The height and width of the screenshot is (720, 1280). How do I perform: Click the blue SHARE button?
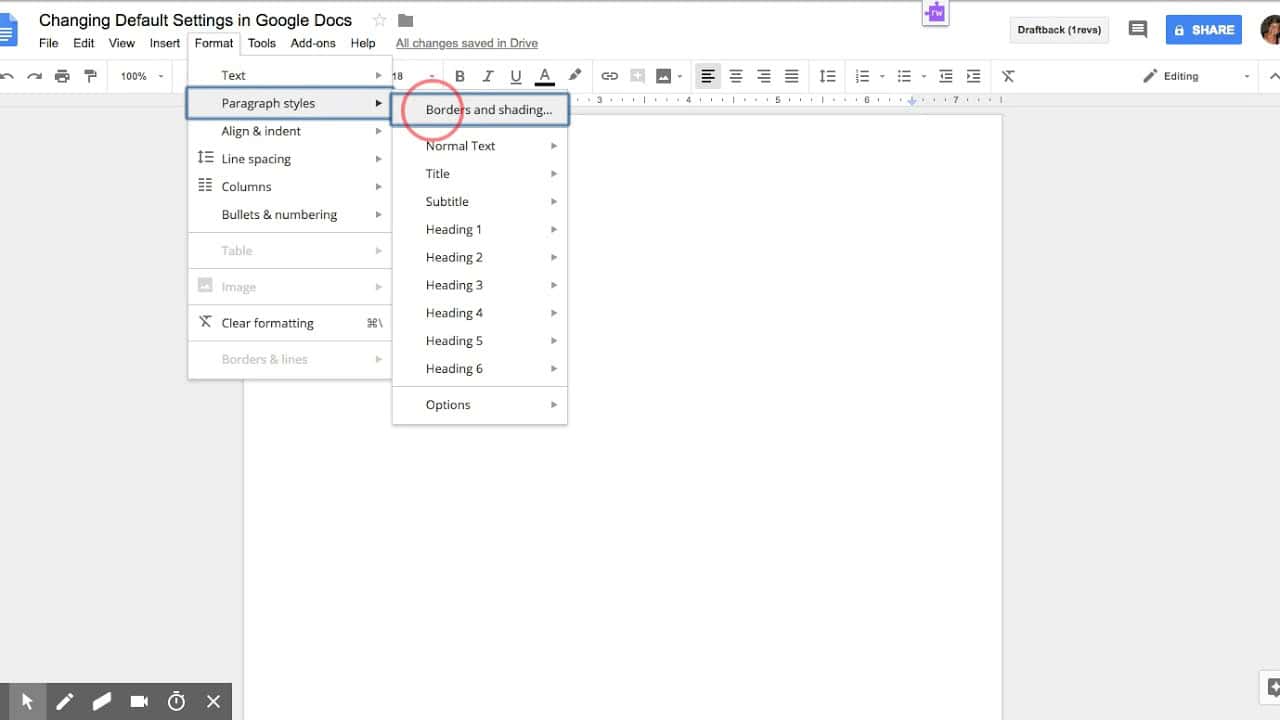[1204, 30]
